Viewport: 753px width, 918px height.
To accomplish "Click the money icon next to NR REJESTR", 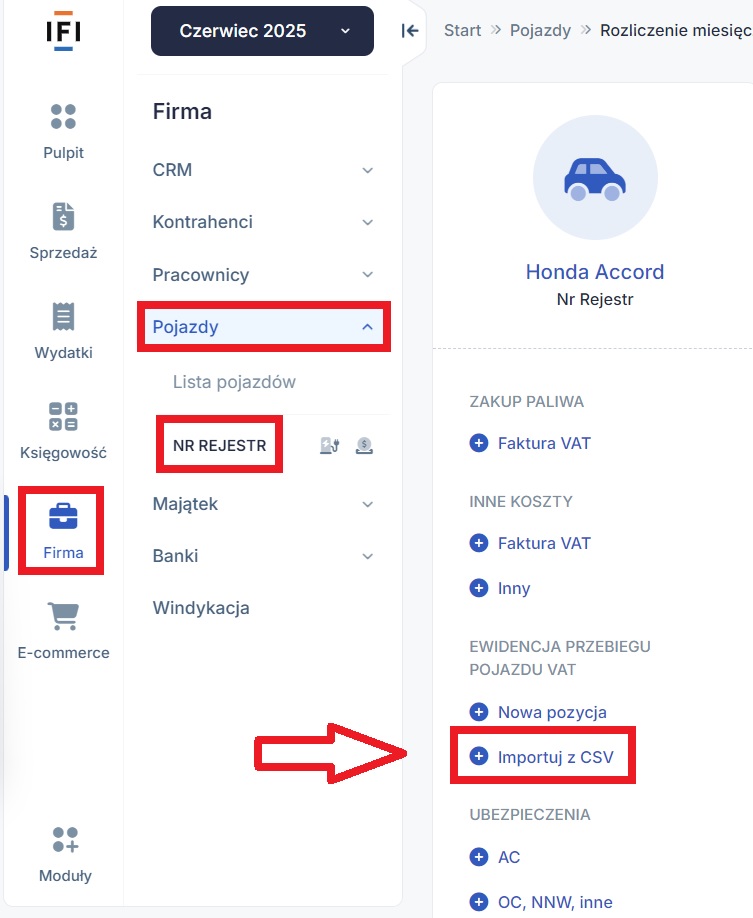I will [x=364, y=446].
